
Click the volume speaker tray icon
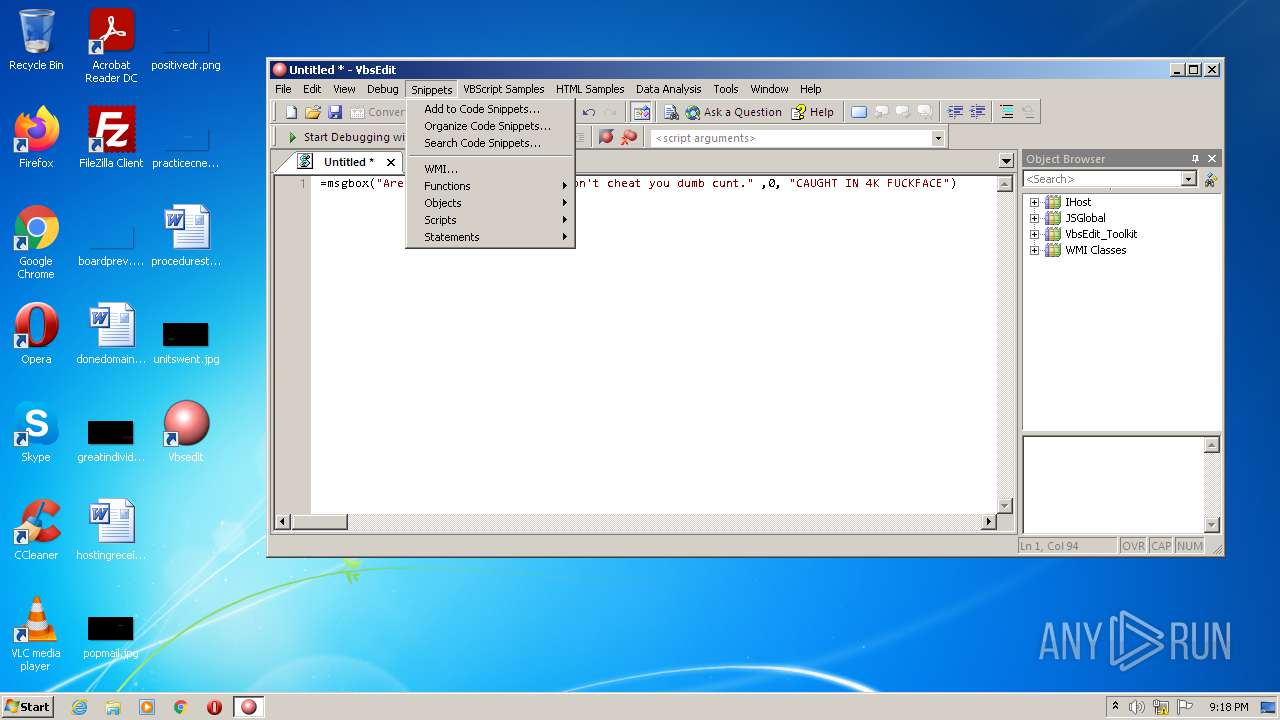point(1137,707)
